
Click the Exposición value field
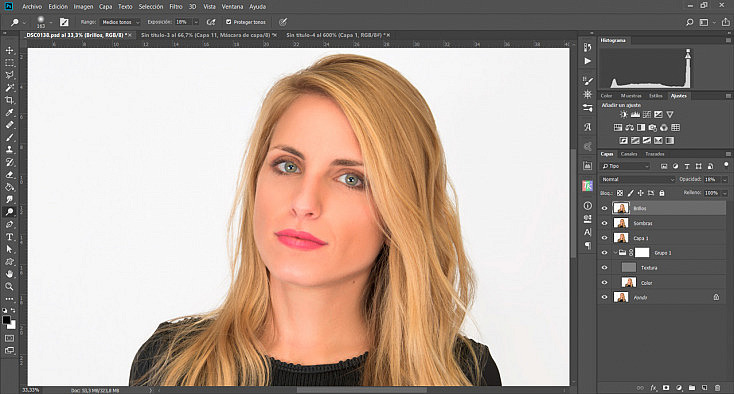183,22
